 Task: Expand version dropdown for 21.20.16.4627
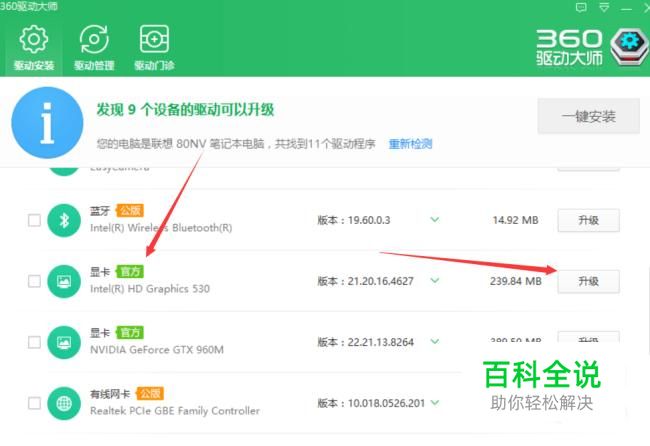(434, 281)
